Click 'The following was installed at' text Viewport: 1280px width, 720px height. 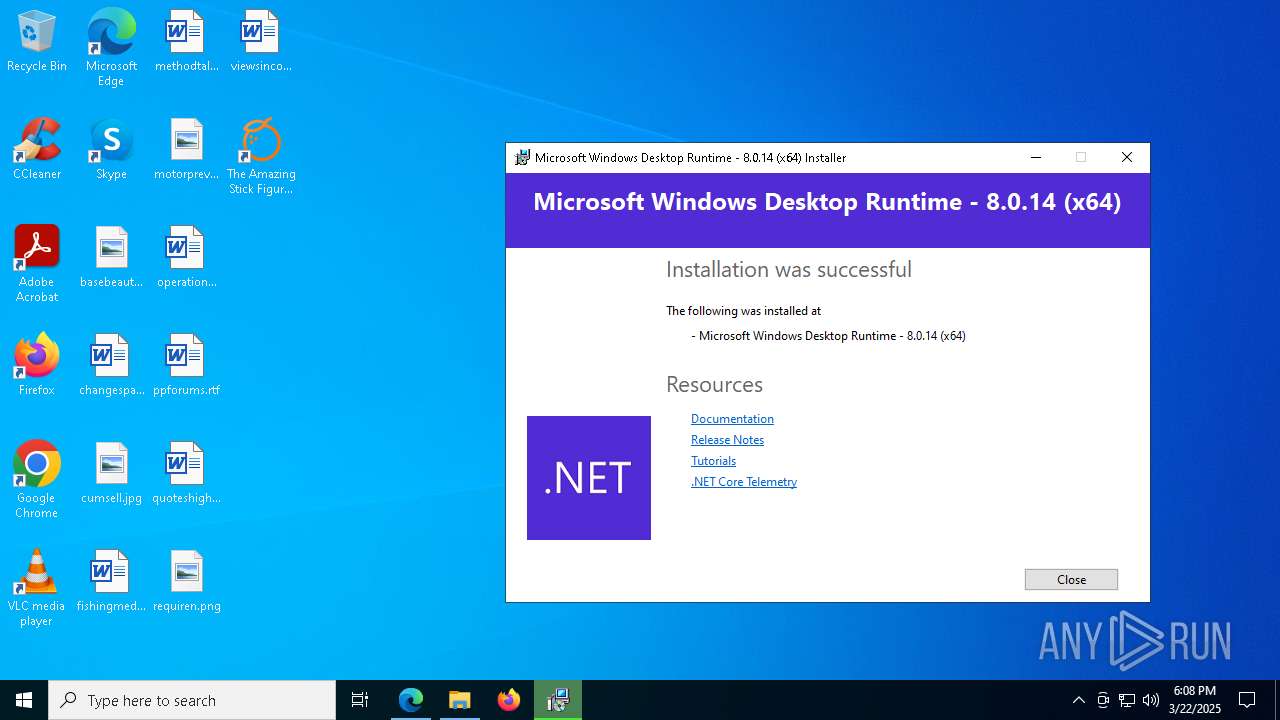(x=743, y=311)
